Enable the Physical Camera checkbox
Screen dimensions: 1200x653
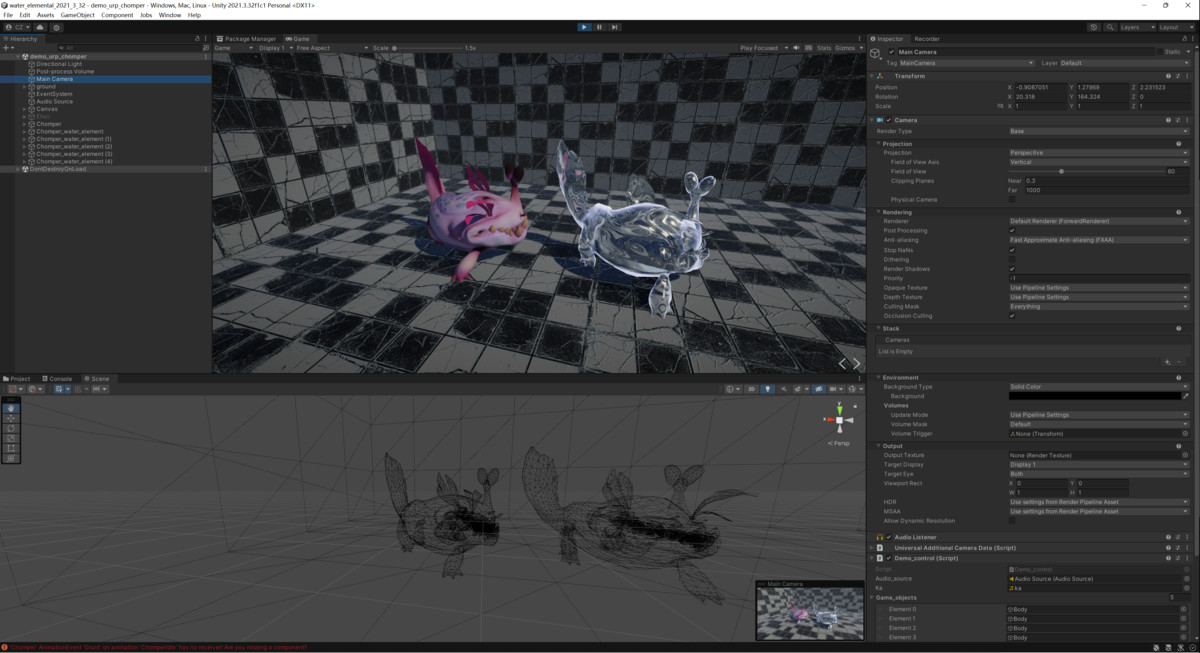coord(1012,199)
